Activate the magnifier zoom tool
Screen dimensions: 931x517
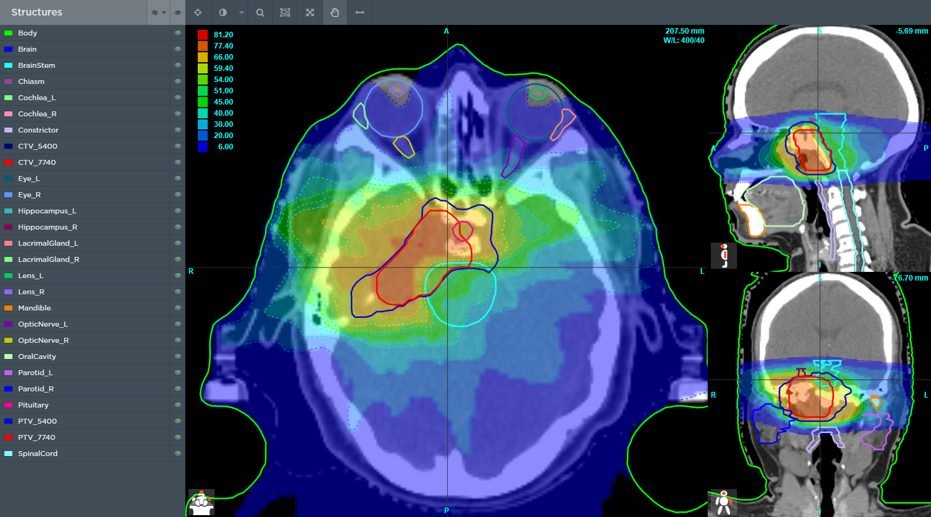(x=260, y=12)
